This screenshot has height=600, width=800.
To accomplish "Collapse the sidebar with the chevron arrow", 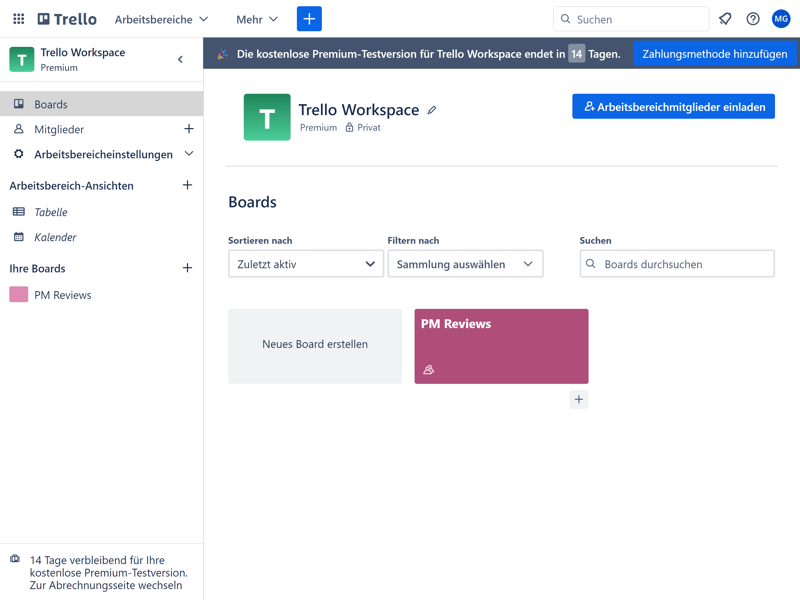I will (x=180, y=60).
